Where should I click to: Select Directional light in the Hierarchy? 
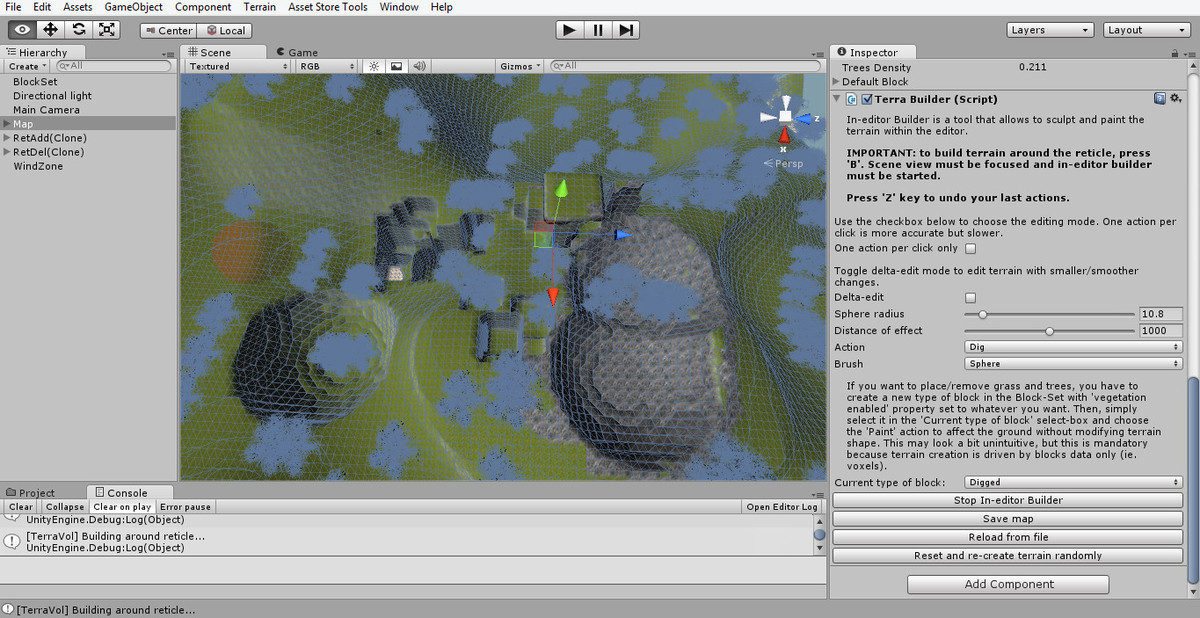pos(52,96)
